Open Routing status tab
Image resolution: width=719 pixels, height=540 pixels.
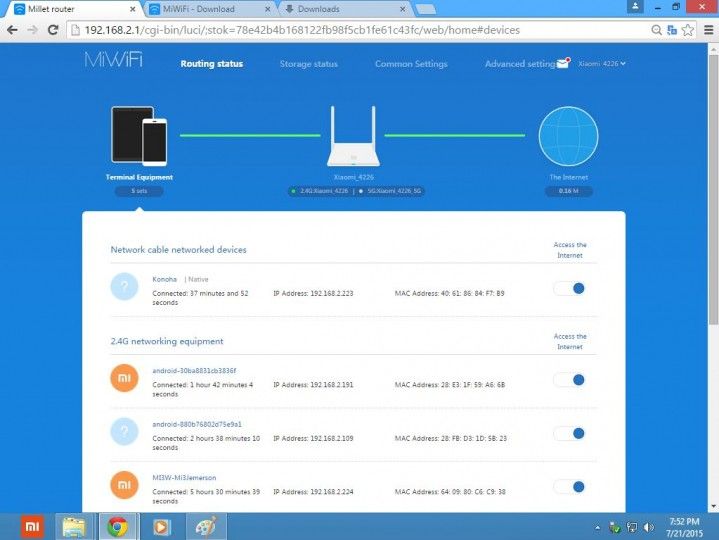coord(212,64)
